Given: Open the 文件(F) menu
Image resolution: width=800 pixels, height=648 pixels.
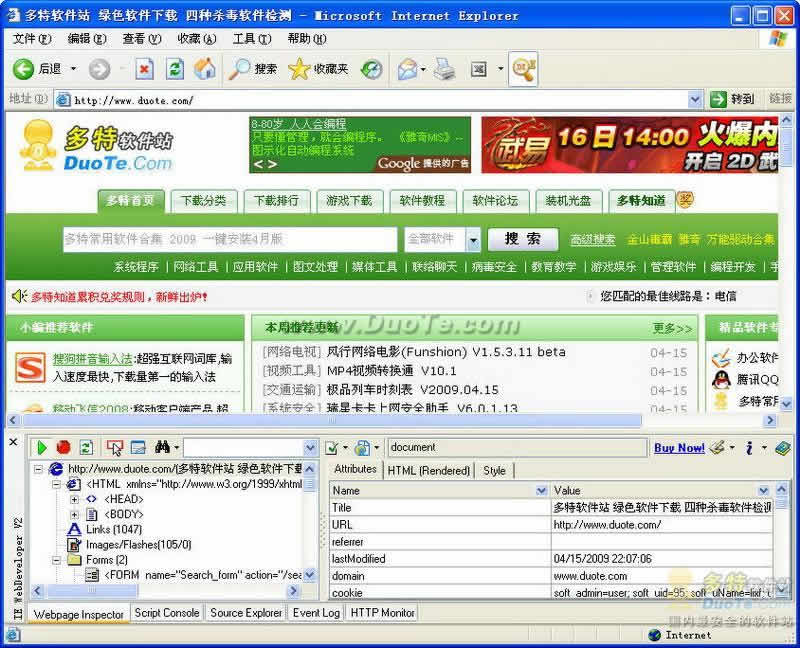Looking at the screenshot, I should click(x=32, y=38).
